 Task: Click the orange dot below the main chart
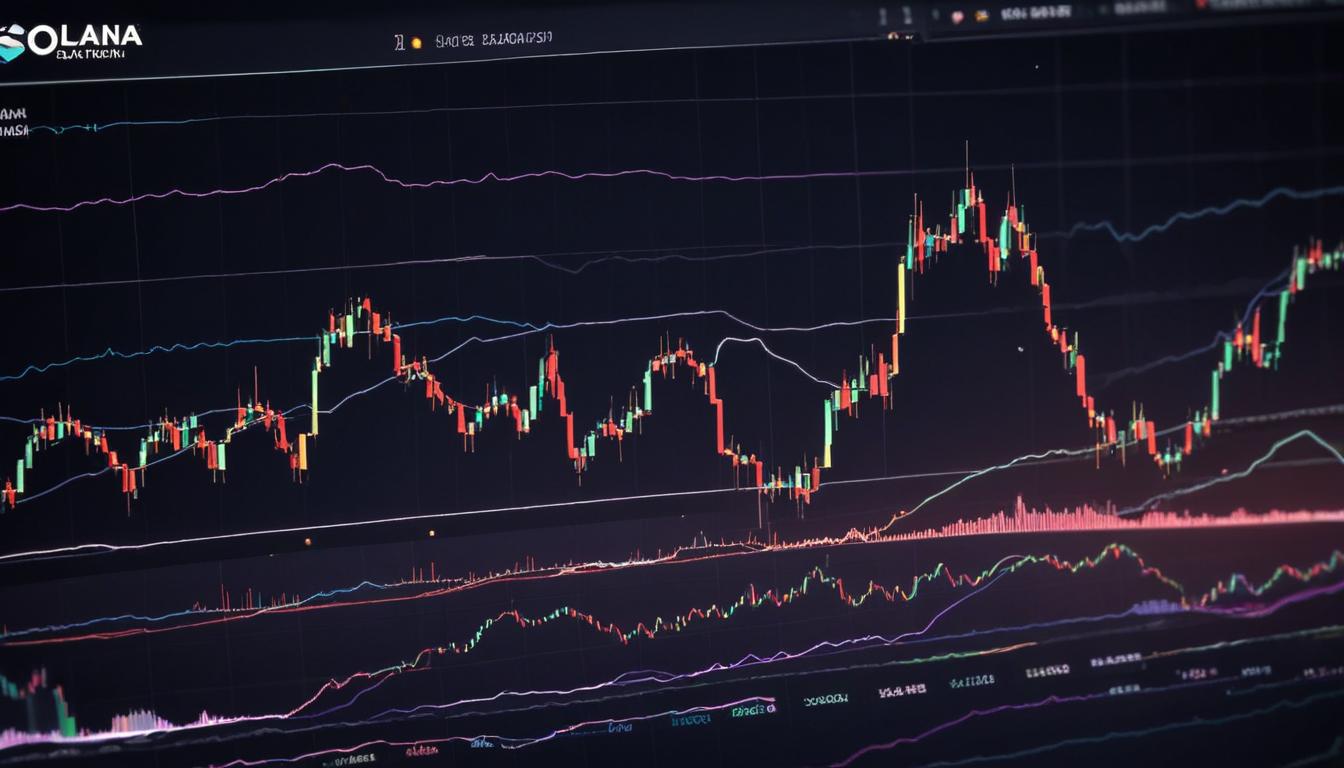[x=309, y=541]
